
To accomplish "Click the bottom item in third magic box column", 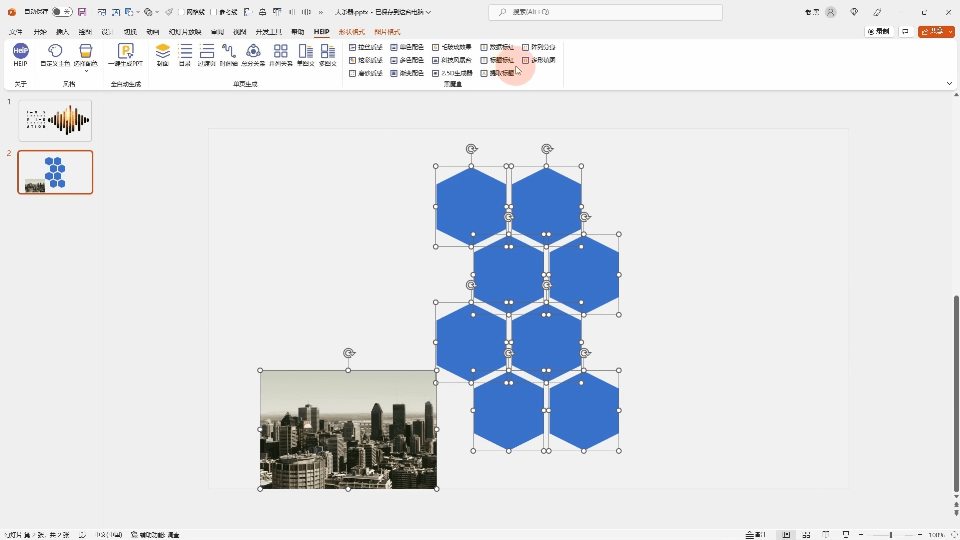I will pos(452,73).
